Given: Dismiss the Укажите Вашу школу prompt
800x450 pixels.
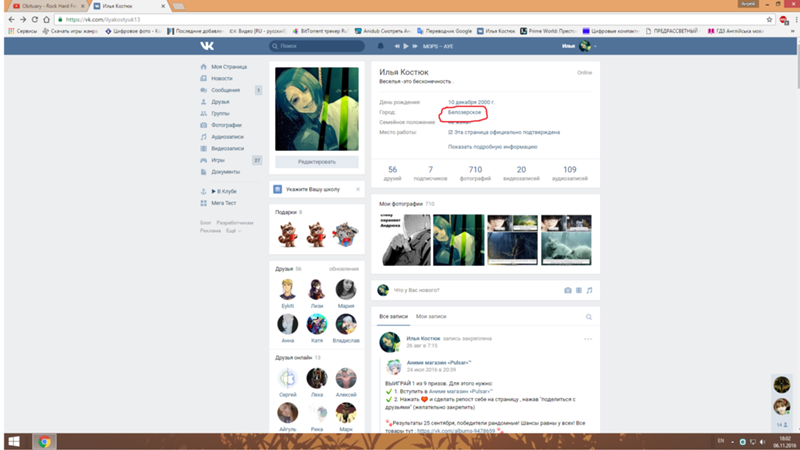Looking at the screenshot, I should point(358,189).
